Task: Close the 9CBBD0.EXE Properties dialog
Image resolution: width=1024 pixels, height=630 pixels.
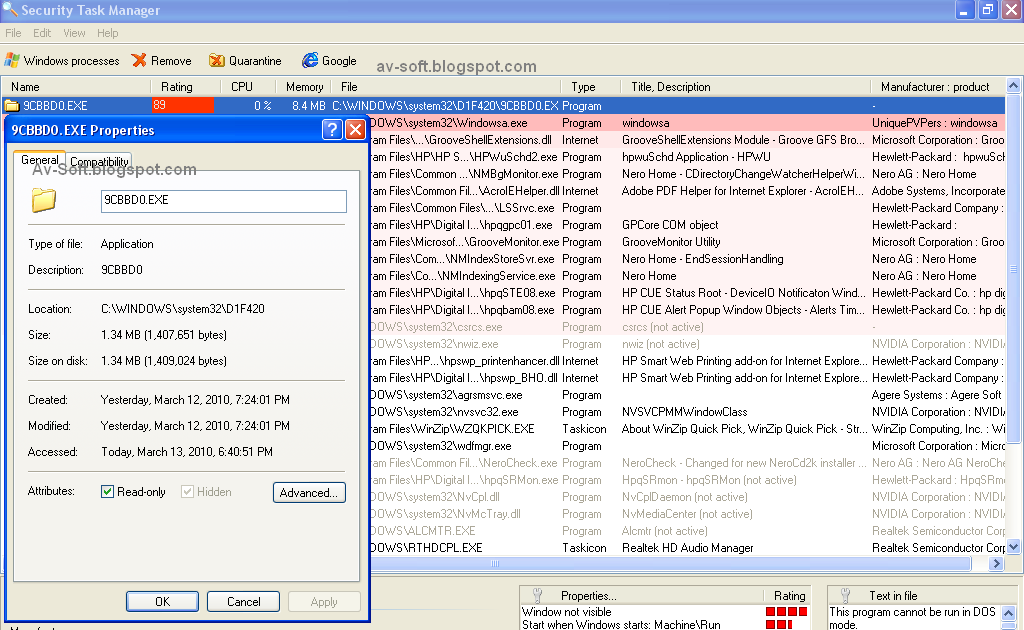Action: point(355,130)
